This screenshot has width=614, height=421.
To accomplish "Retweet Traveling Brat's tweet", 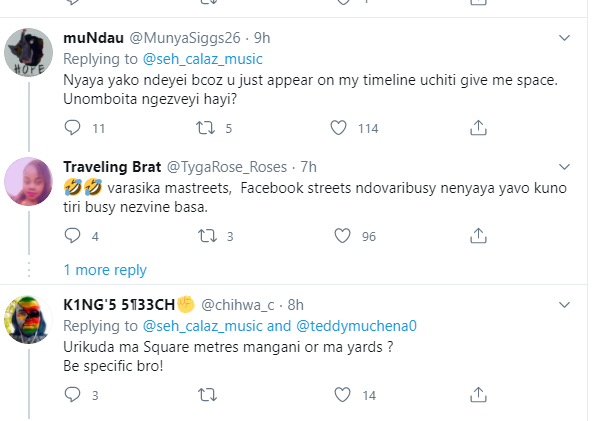I will tap(207, 236).
